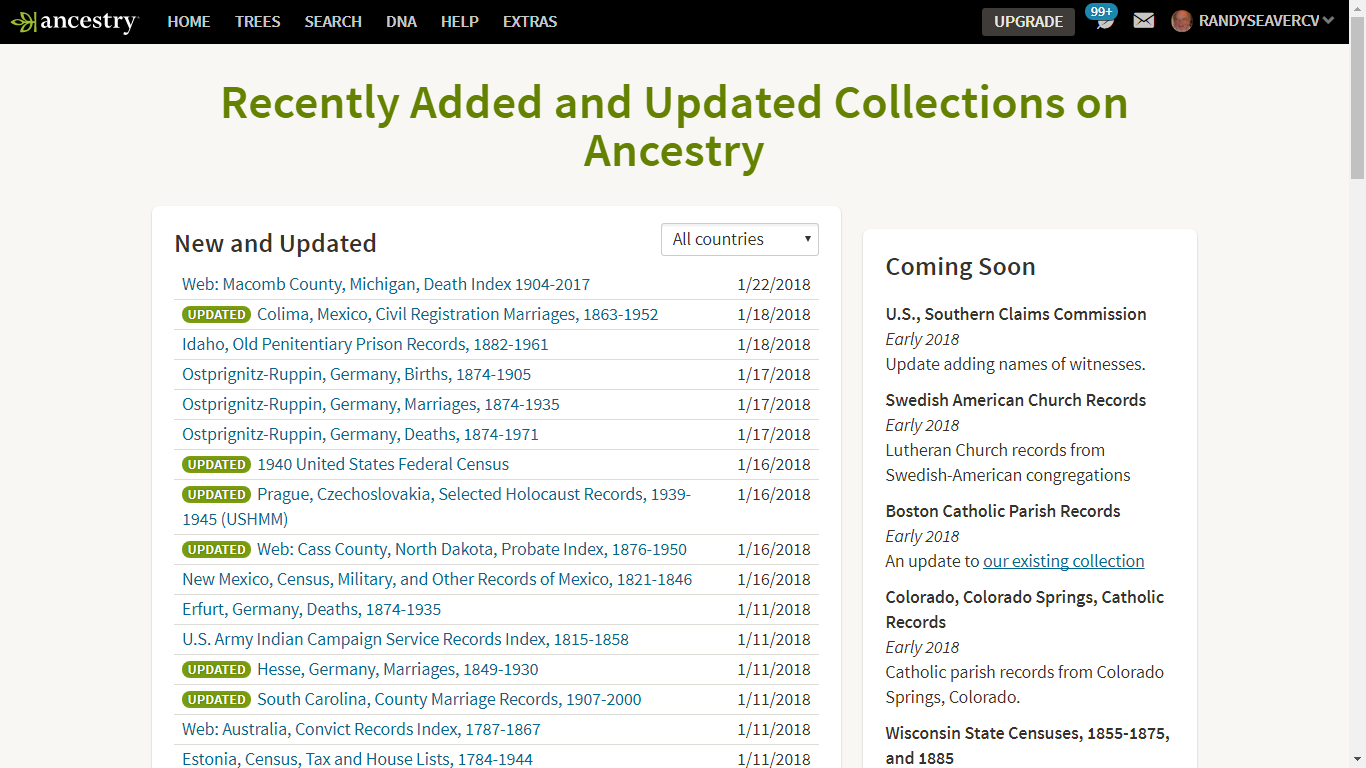Open Erfurt, Germany, Deaths link
This screenshot has height=768, width=1366.
point(311,609)
